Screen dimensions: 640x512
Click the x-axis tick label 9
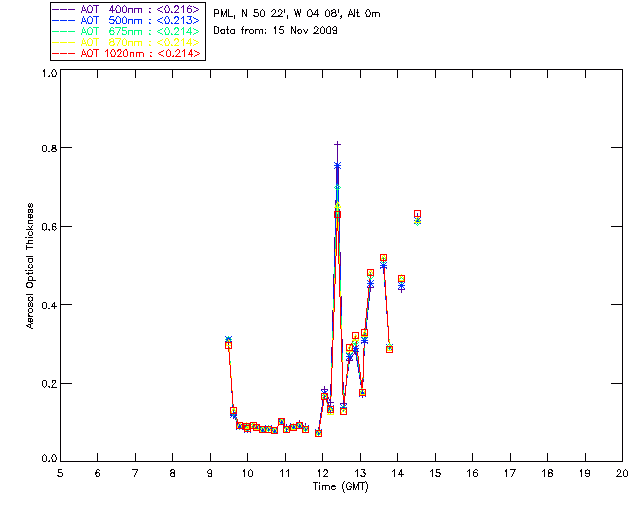(210, 473)
